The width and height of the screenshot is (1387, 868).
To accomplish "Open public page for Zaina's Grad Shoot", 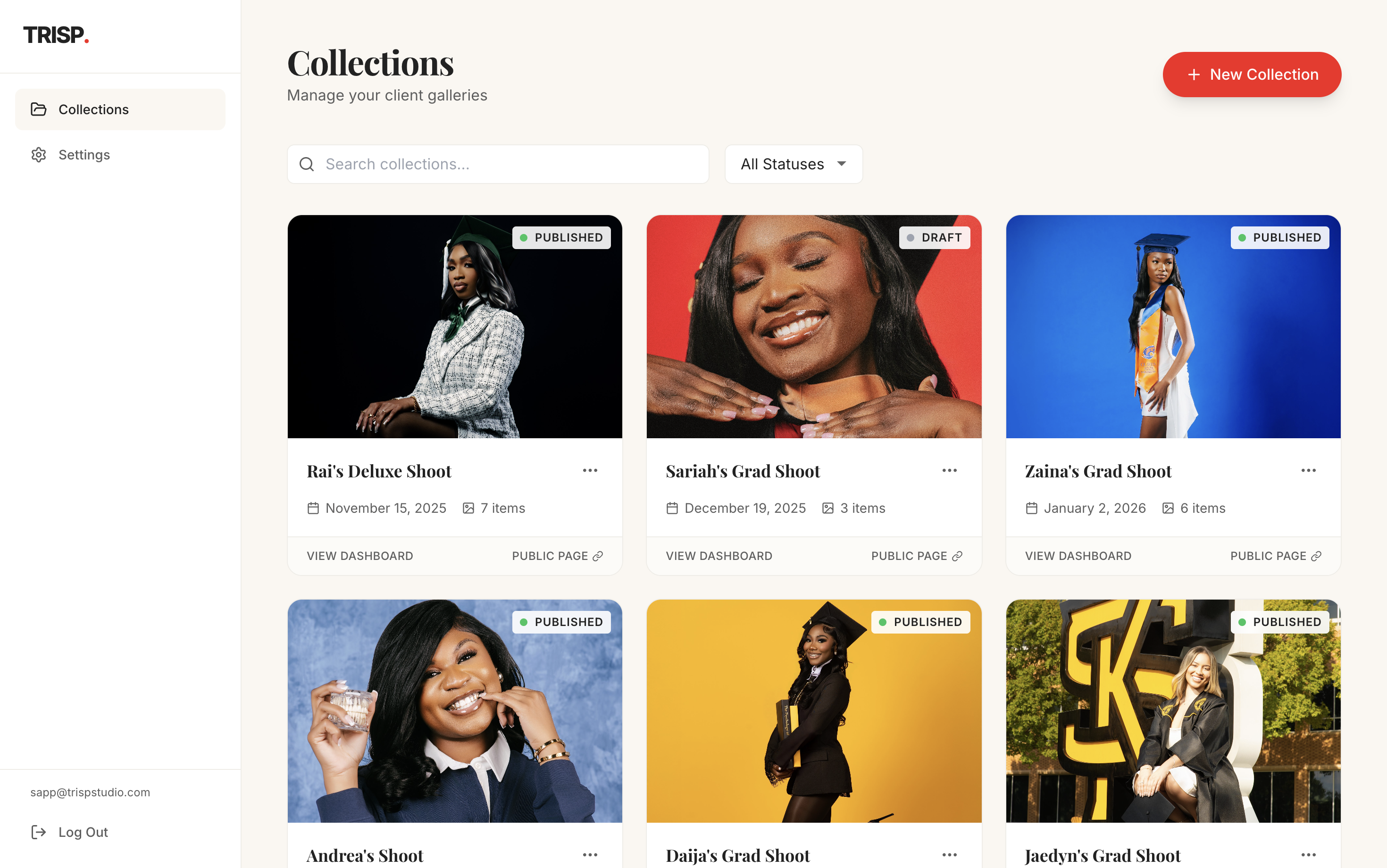I will click(x=1275, y=556).
